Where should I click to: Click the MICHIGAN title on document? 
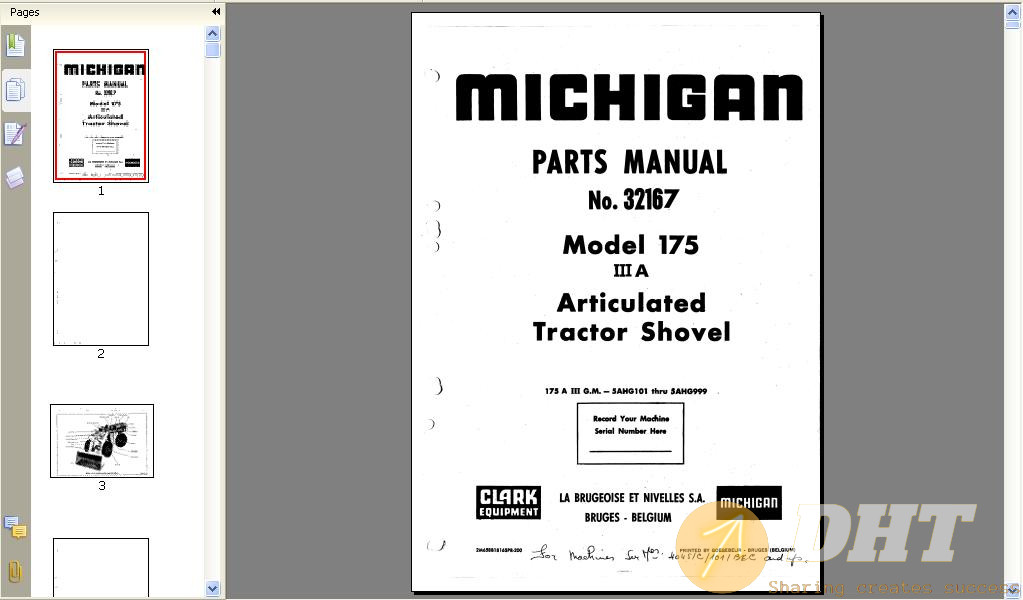[x=629, y=97]
